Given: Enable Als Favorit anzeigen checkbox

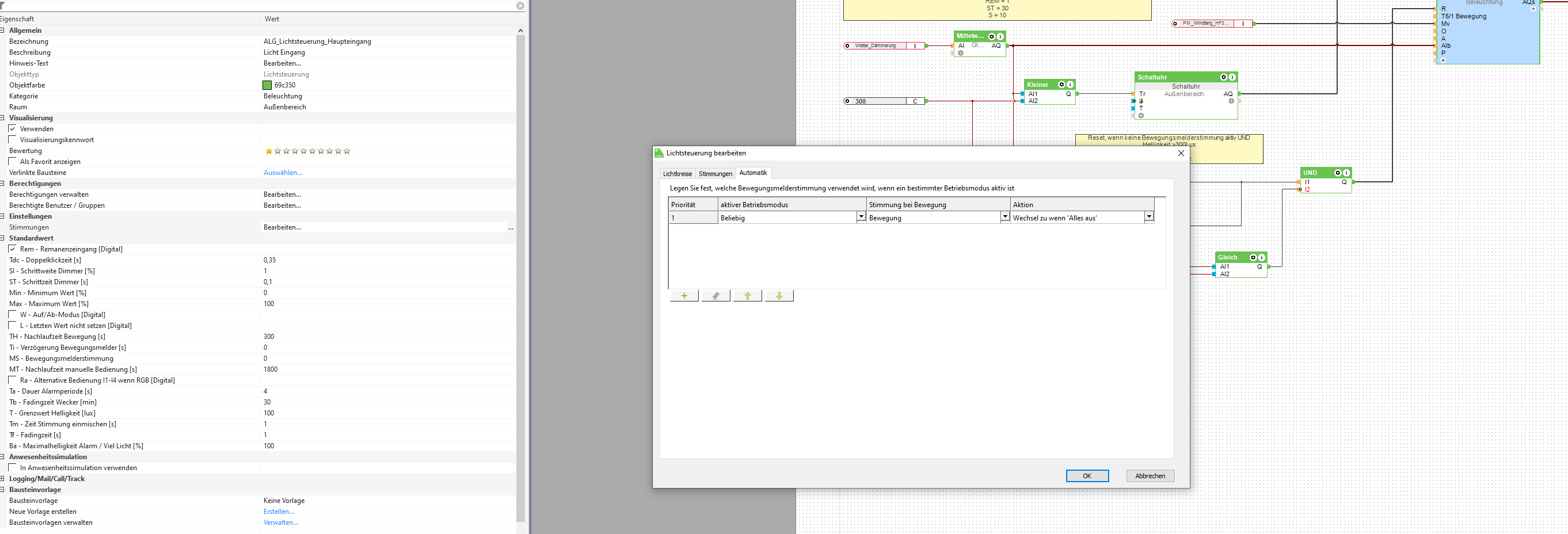Looking at the screenshot, I should tap(12, 162).
